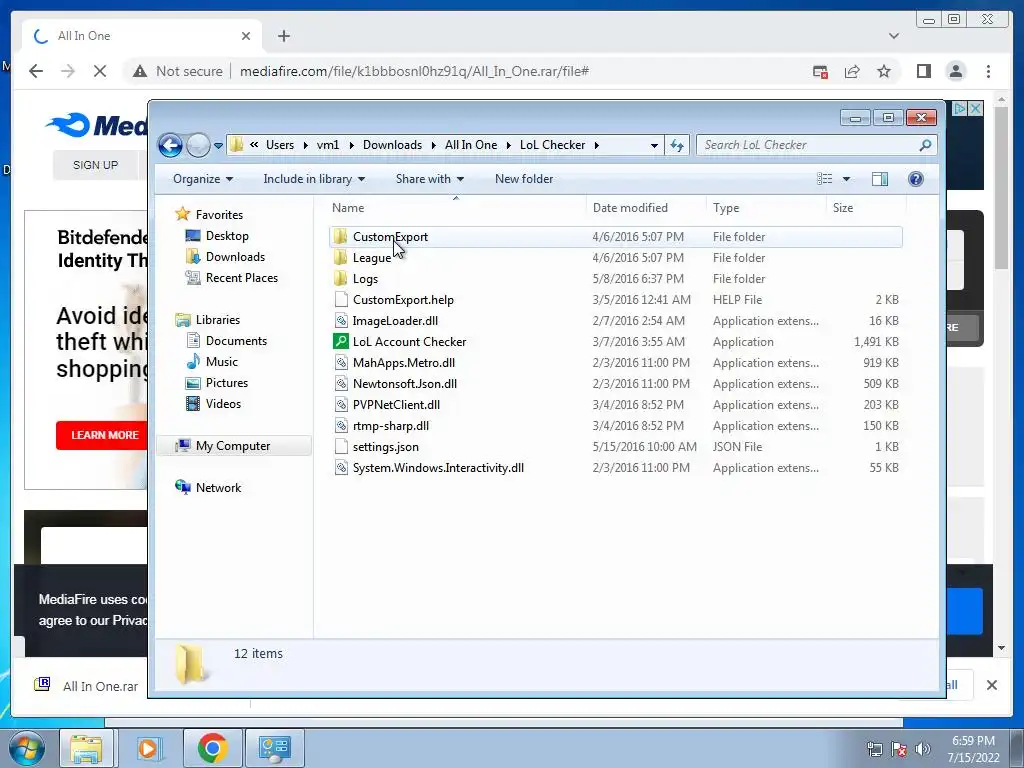
Task: Click LEARN MORE ad button
Action: 104,435
